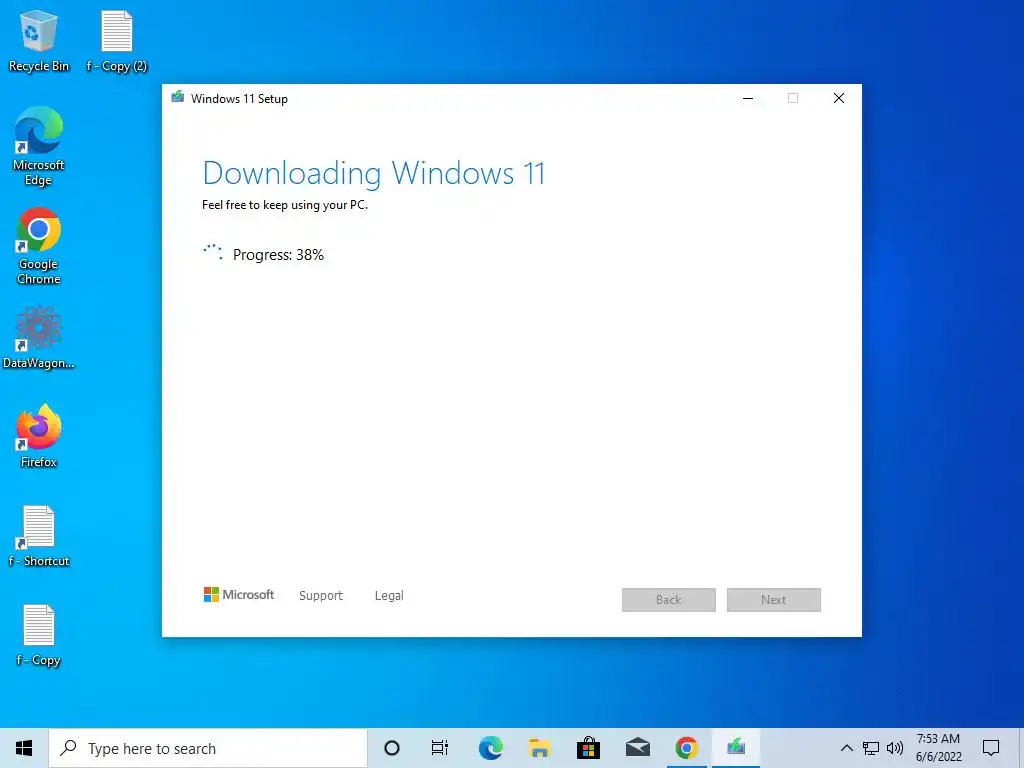The image size is (1024, 768).
Task: Select Firefox desktop shortcut
Action: [x=39, y=436]
